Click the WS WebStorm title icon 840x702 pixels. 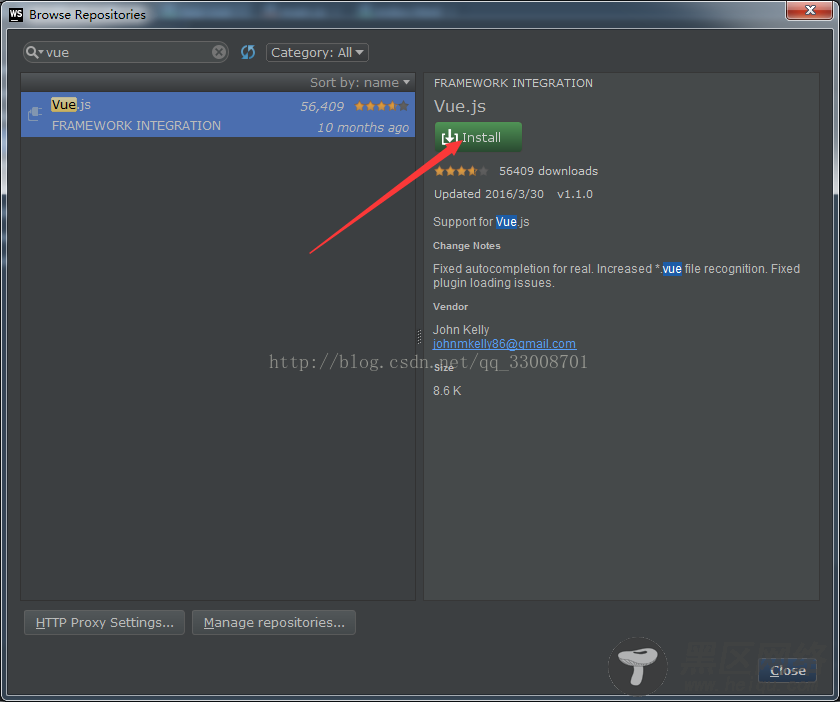(x=16, y=14)
